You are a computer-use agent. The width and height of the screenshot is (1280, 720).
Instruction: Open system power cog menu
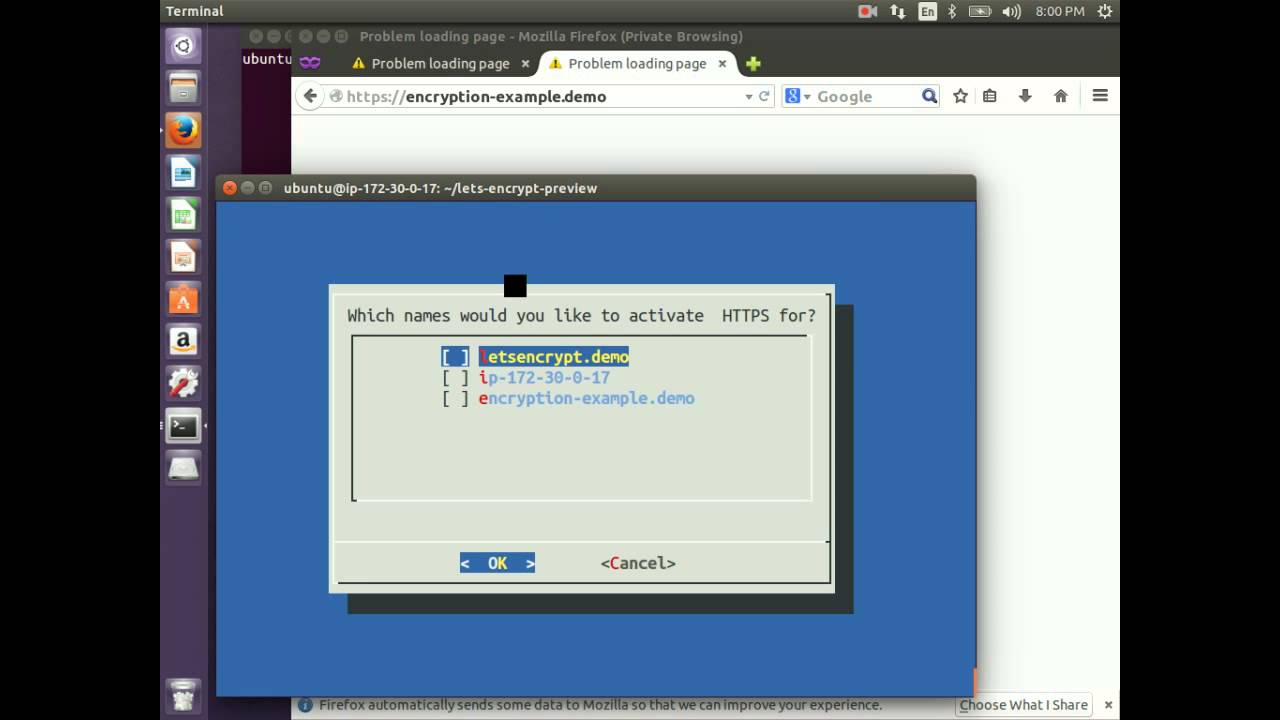(1104, 11)
